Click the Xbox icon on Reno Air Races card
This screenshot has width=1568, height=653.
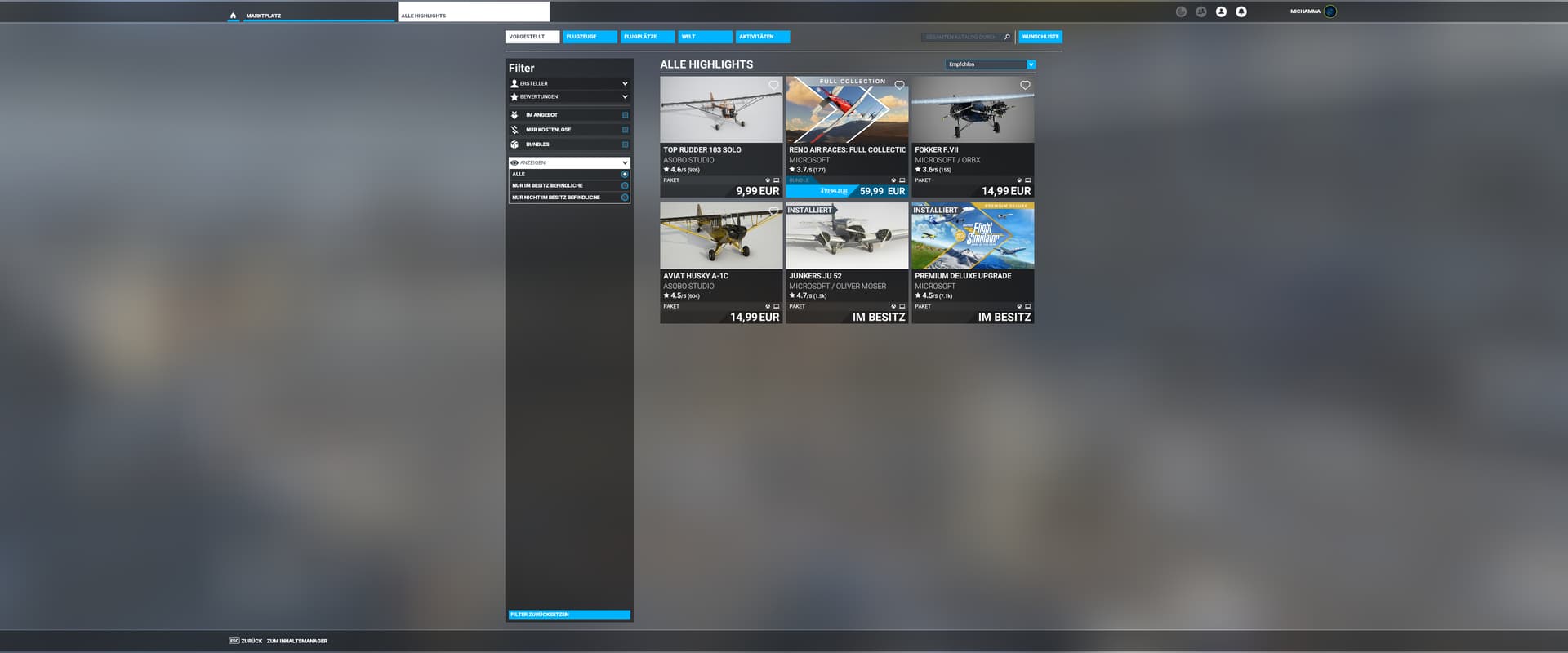(893, 180)
